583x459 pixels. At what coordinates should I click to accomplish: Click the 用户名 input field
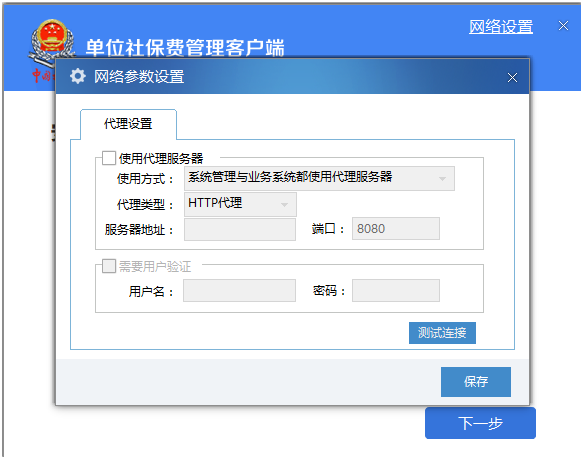tap(239, 291)
